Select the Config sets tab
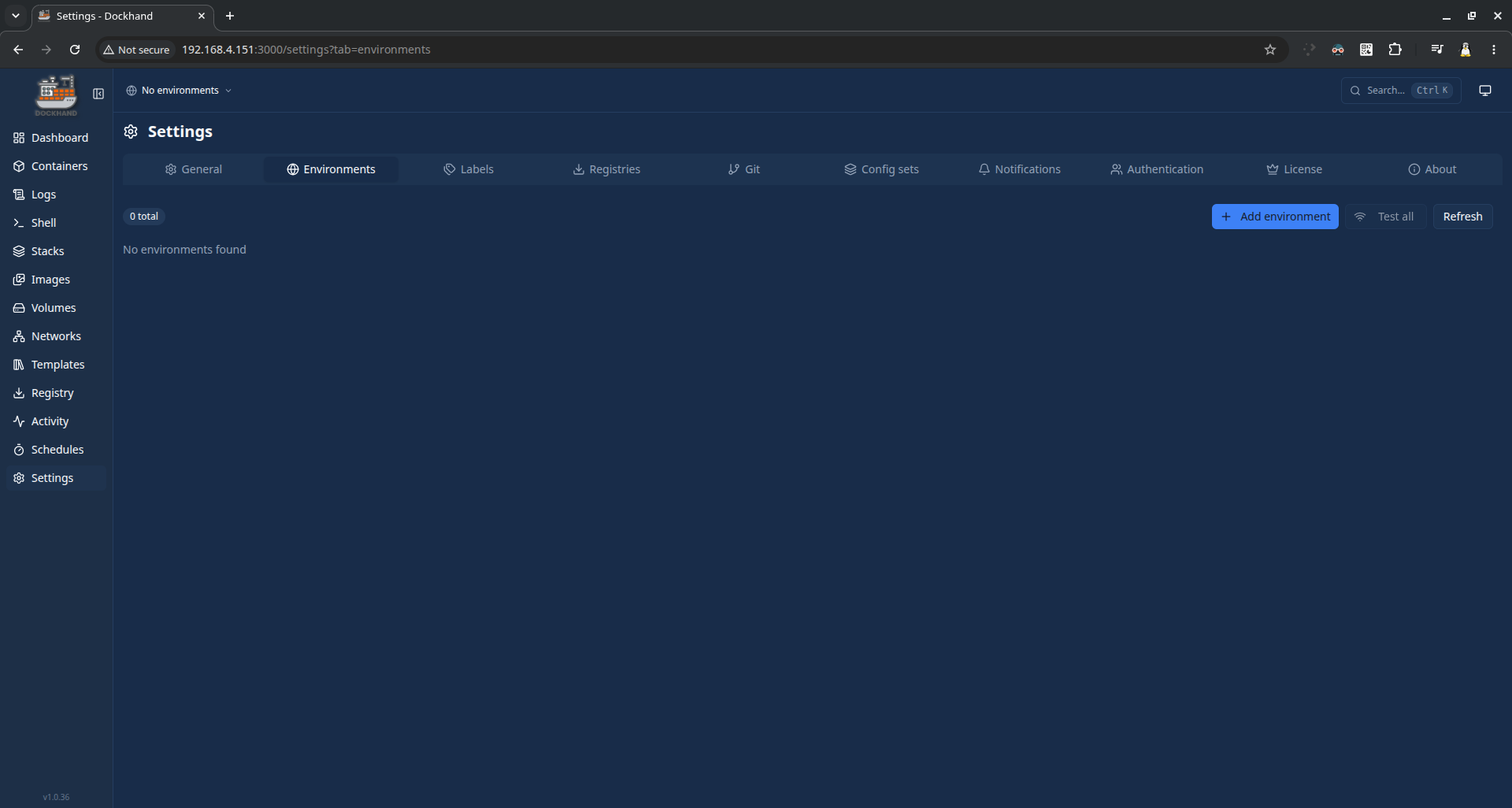 (881, 169)
